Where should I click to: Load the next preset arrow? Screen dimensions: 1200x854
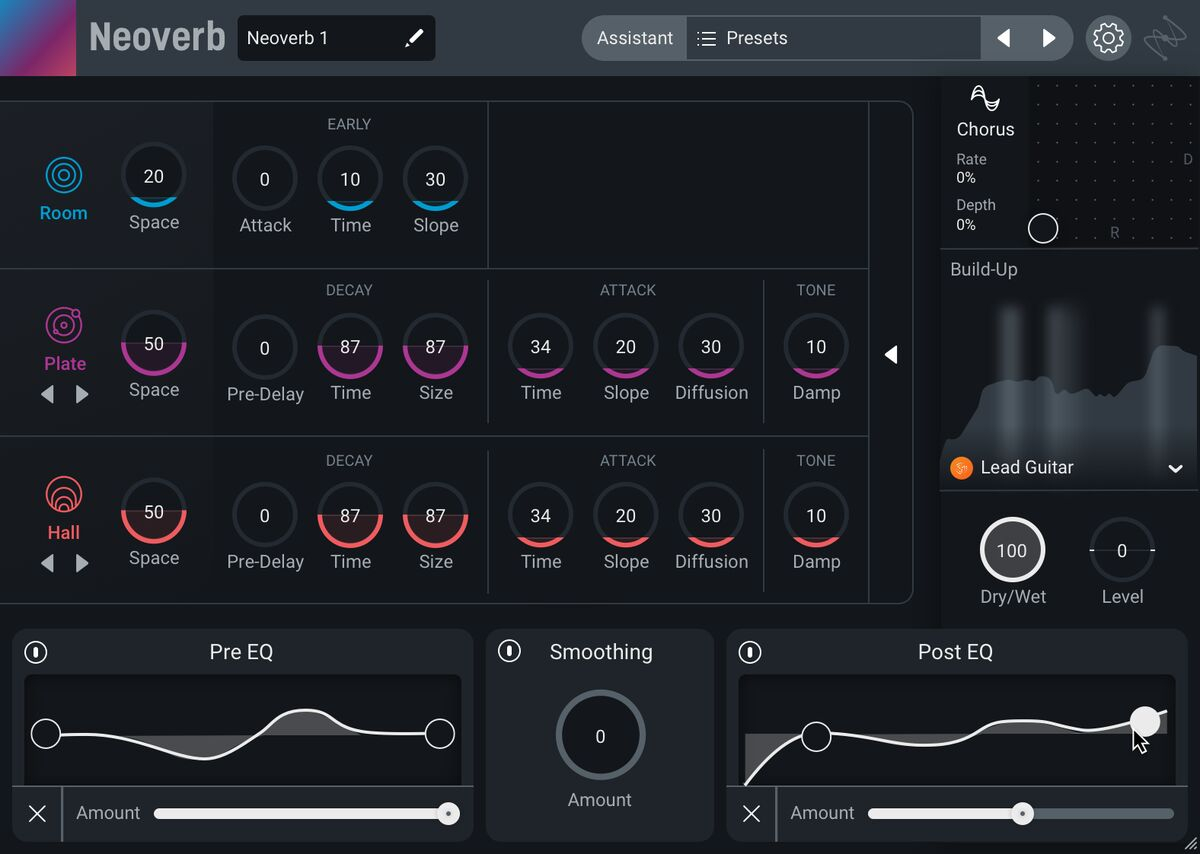pos(1048,38)
